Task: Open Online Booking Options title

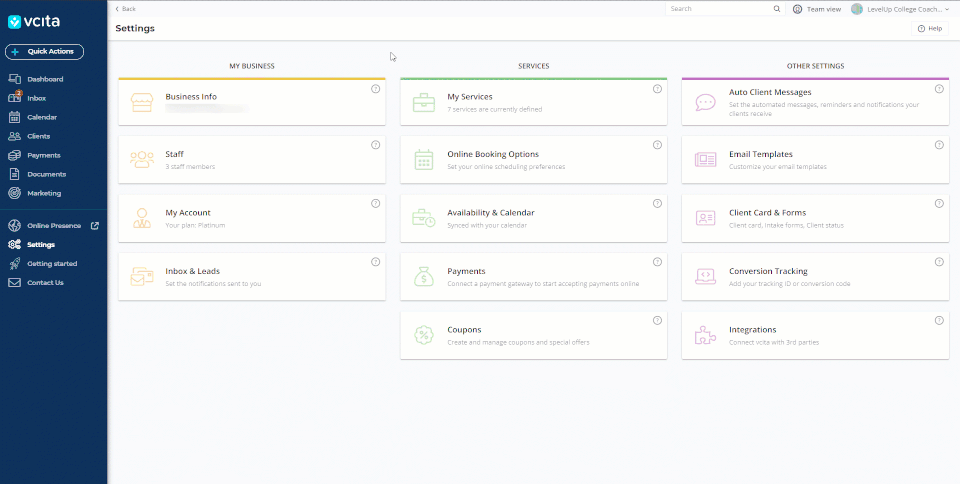Action: point(493,154)
